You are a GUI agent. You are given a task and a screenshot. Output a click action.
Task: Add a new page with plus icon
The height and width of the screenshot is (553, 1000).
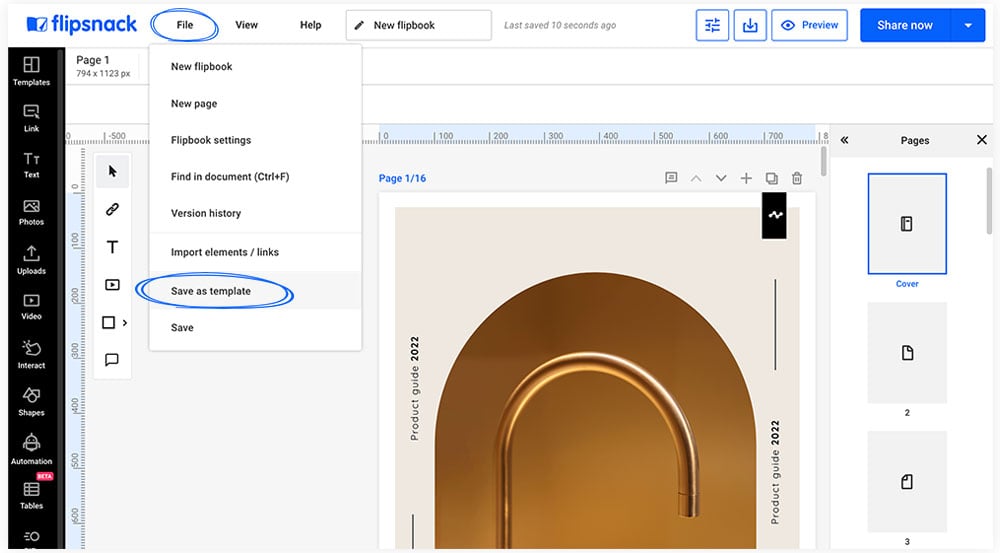[x=746, y=178]
